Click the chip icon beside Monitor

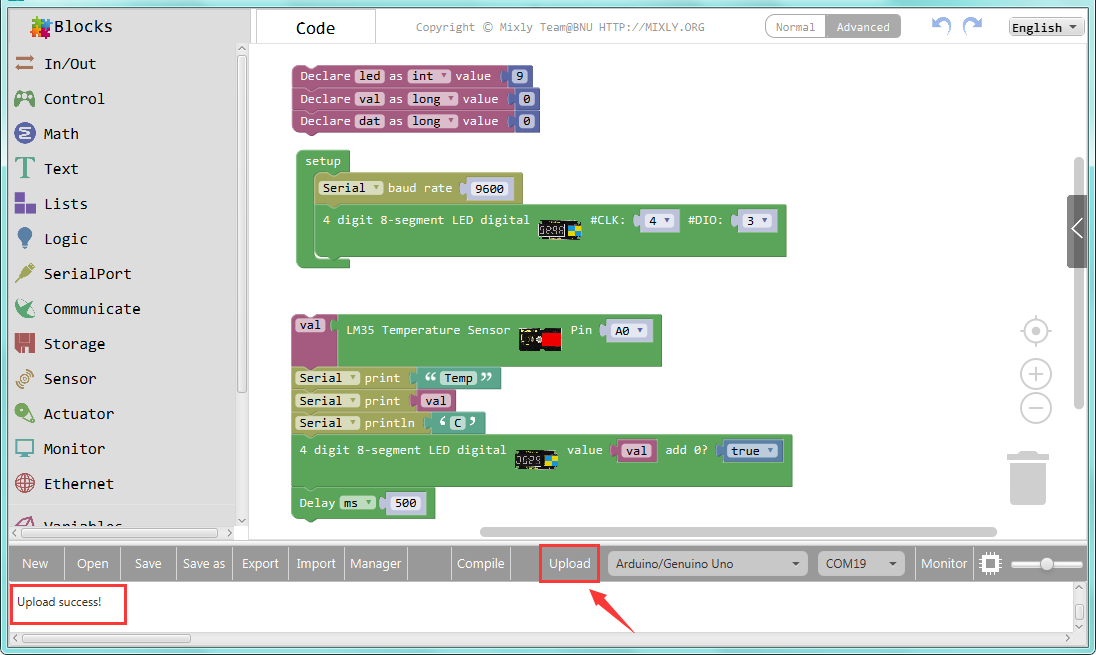[990, 564]
